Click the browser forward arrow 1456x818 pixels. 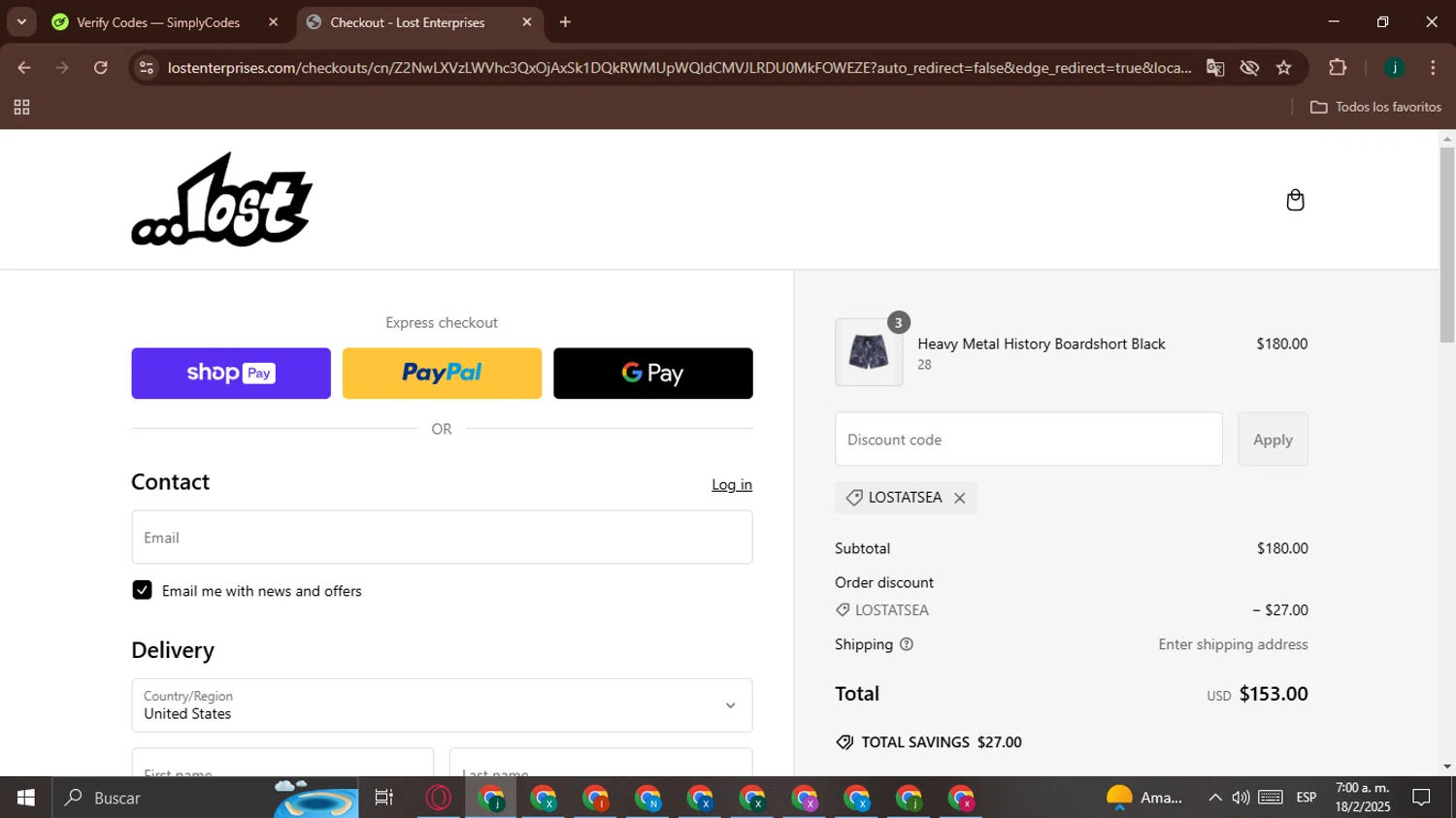(62, 68)
